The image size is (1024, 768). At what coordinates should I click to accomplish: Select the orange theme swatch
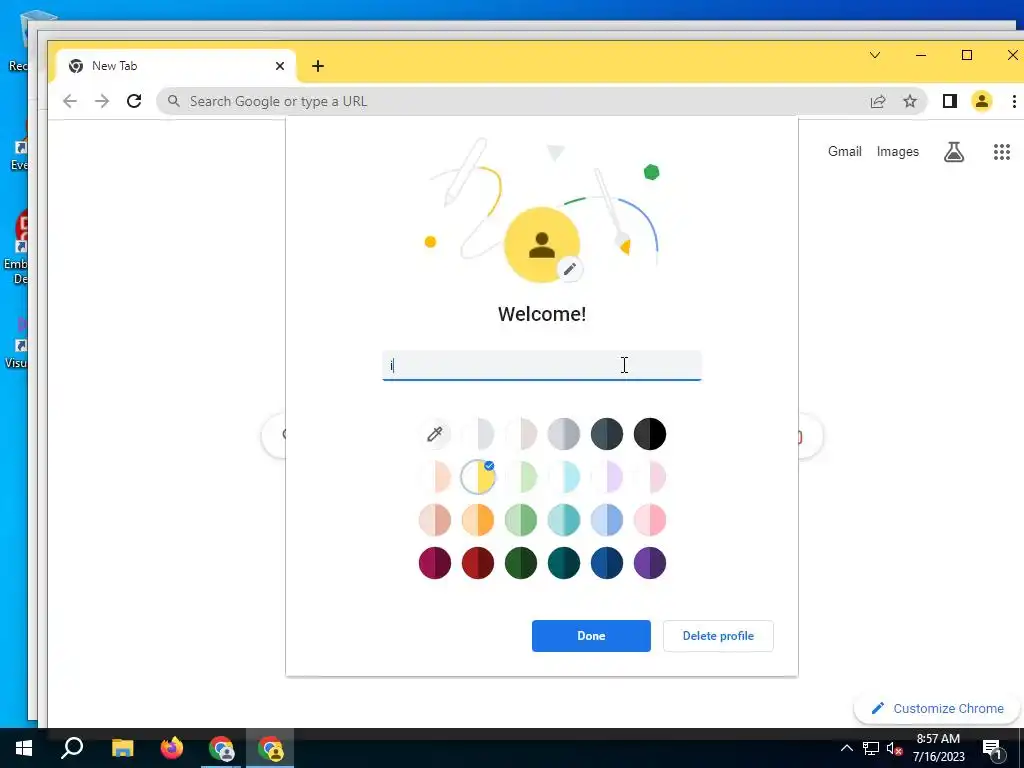(x=478, y=520)
